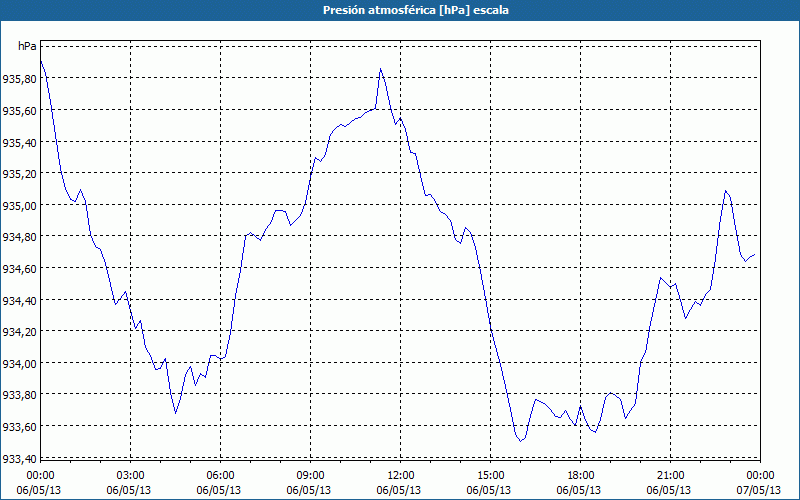Select the 06:00 time label

[220, 476]
